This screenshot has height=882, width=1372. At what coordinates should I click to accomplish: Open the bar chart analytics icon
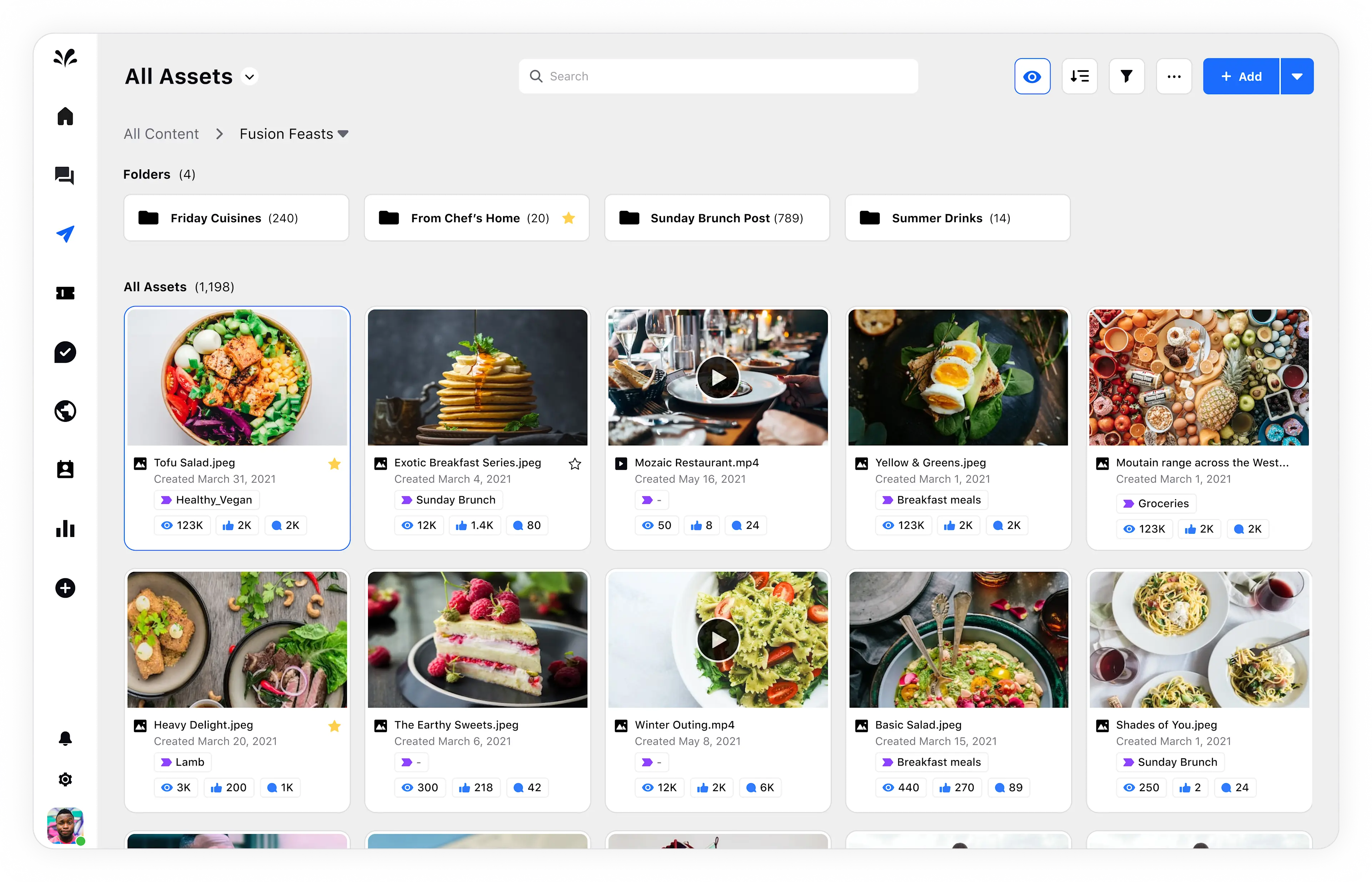coord(65,528)
